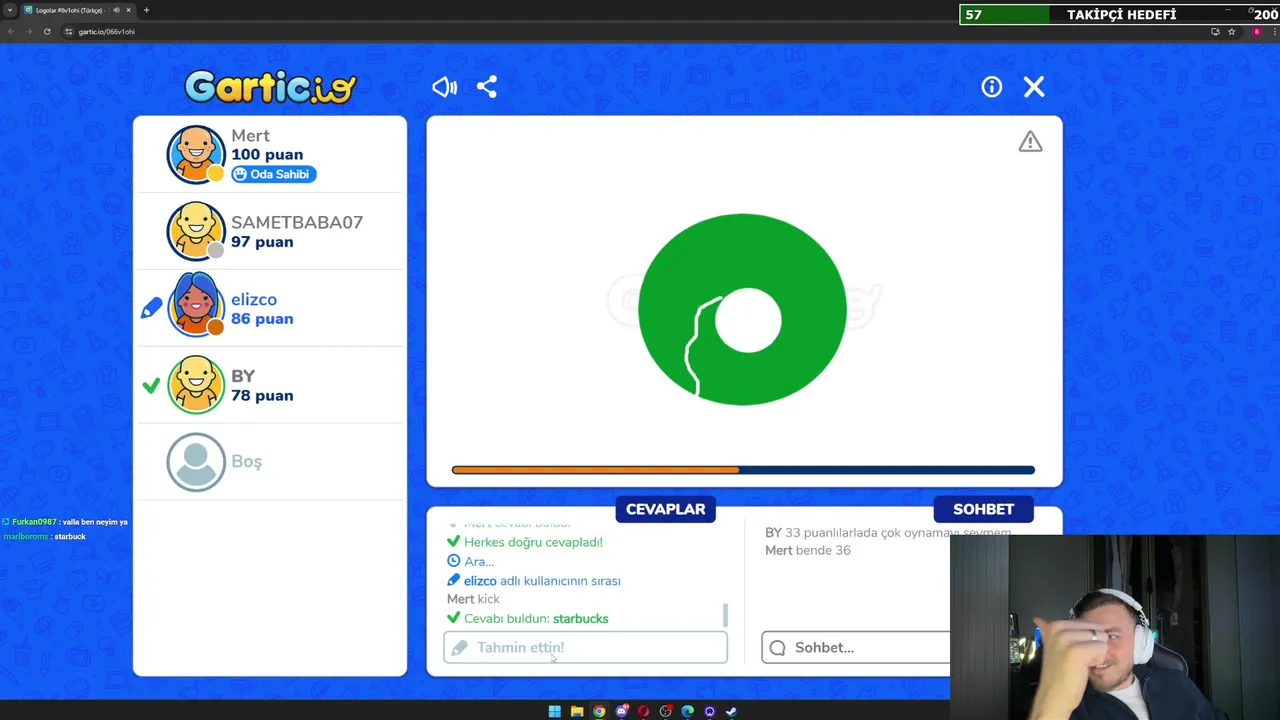
Task: Go back in the browser
Action: (10, 31)
